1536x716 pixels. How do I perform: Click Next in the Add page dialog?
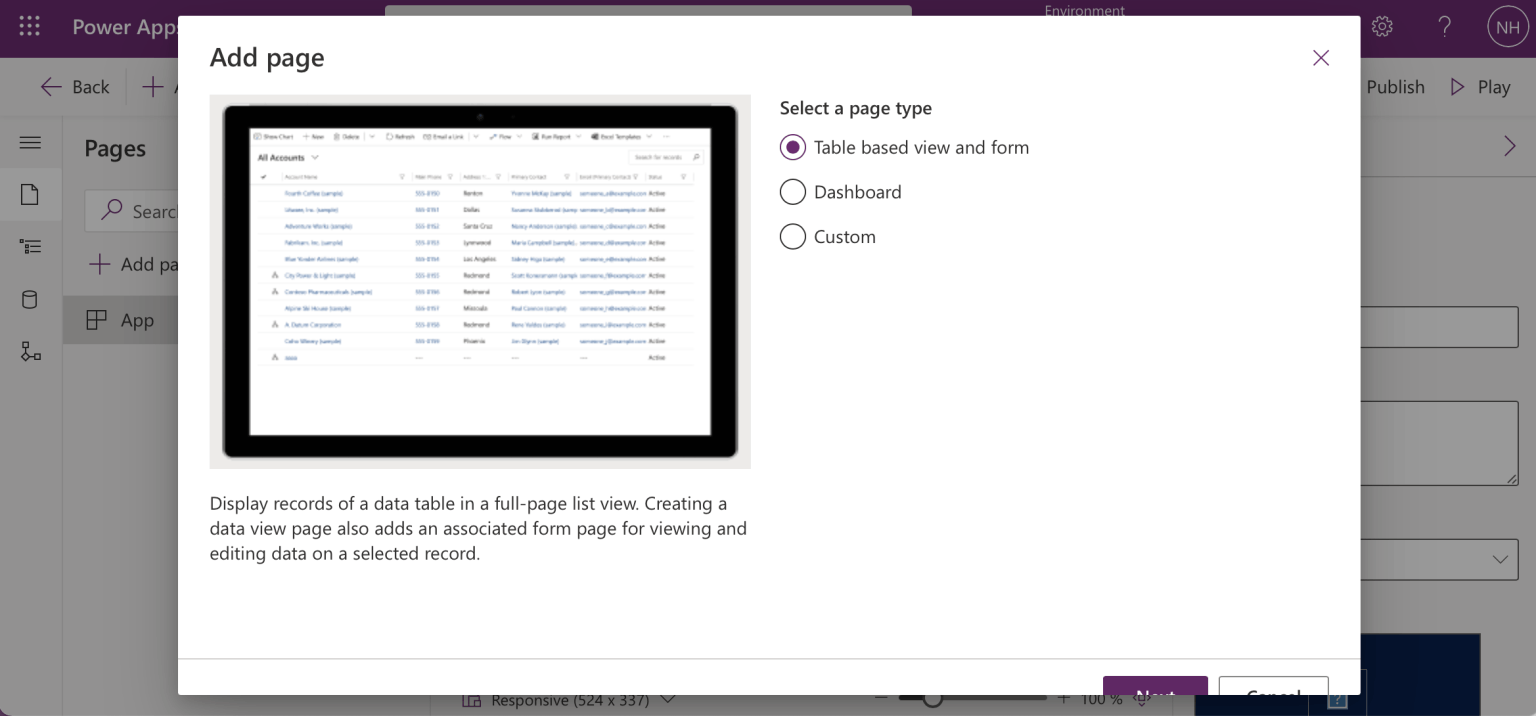[x=1155, y=688]
